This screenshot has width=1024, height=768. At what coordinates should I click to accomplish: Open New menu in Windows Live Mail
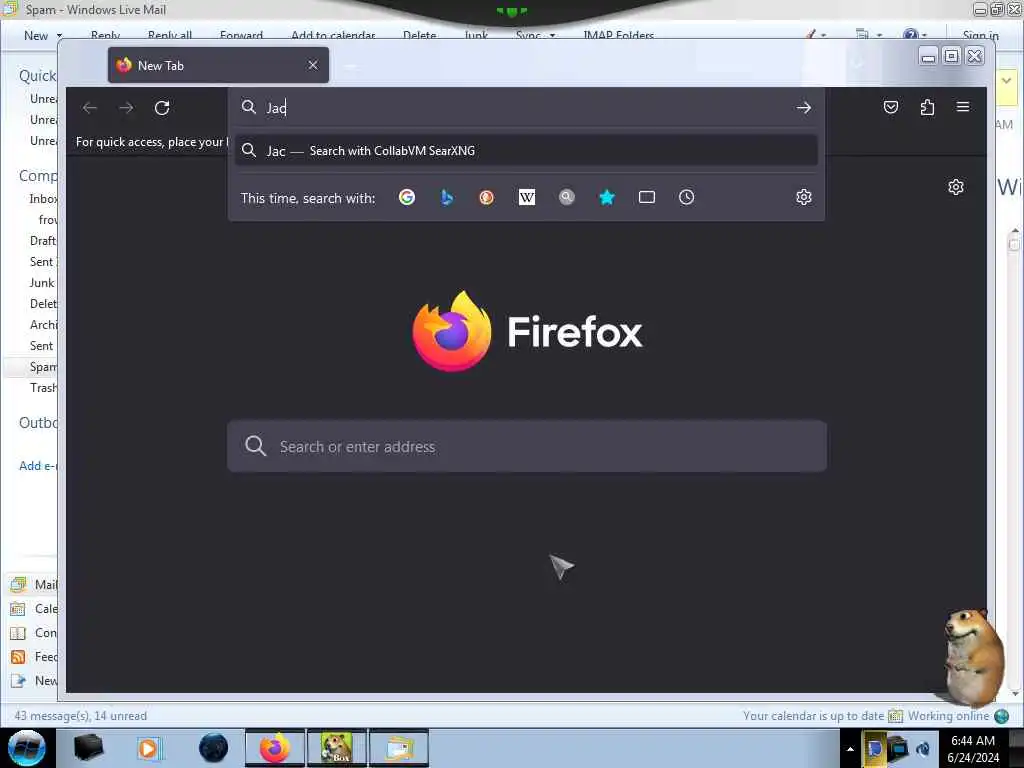(x=42, y=36)
